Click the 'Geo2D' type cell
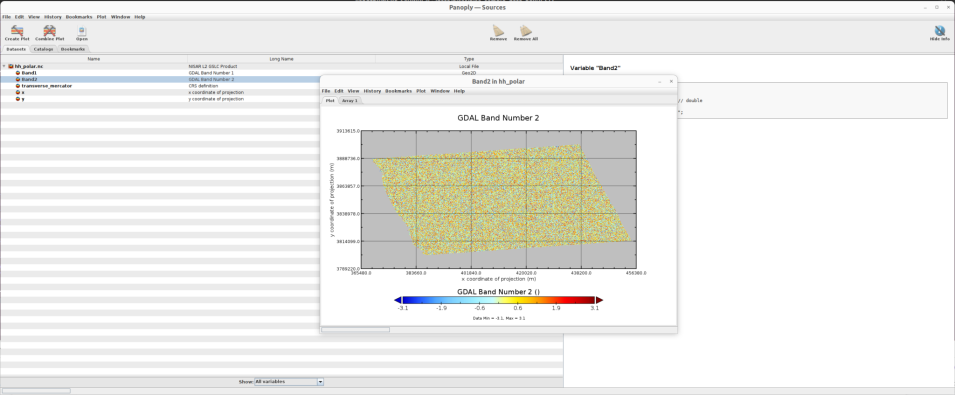This screenshot has width=955, height=395. pyautogui.click(x=469, y=72)
